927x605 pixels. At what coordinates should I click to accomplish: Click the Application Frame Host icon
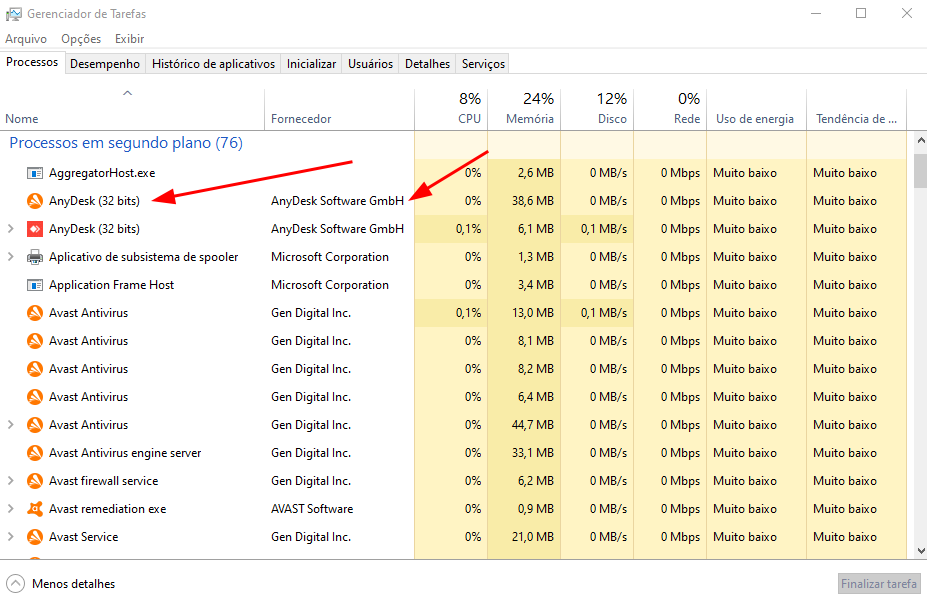coord(35,285)
